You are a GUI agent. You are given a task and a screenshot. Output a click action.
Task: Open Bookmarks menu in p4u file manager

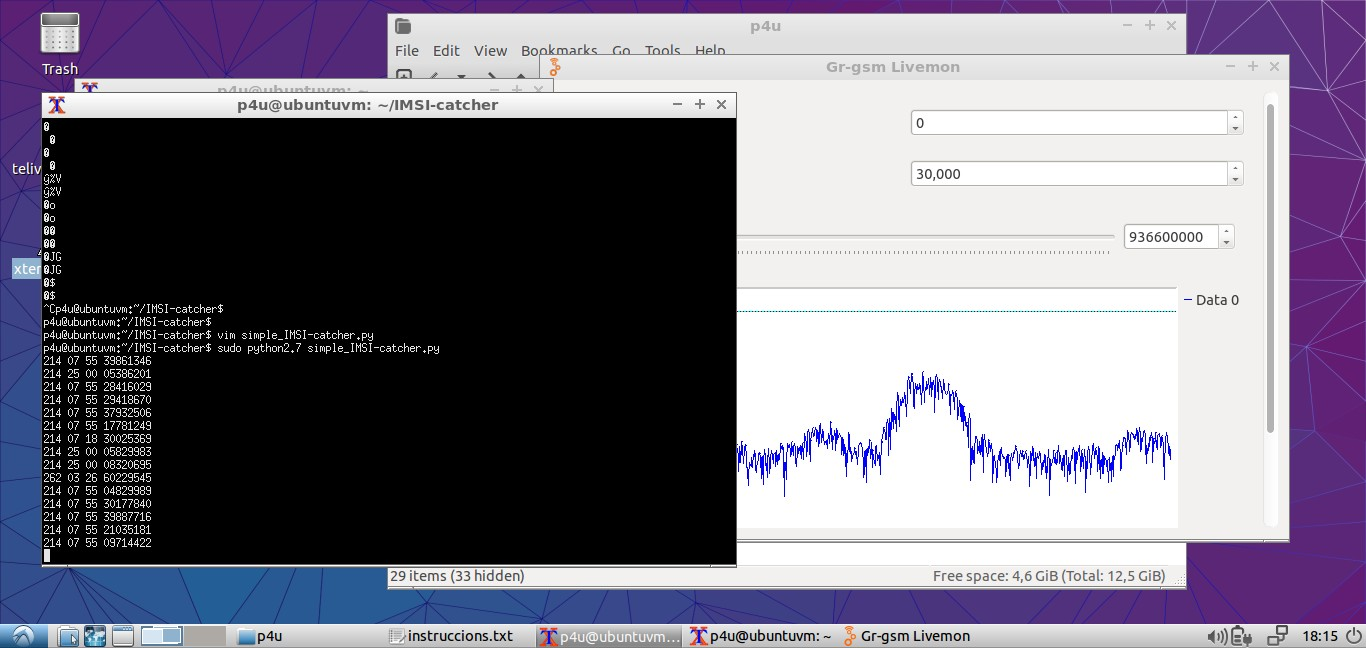point(559,51)
